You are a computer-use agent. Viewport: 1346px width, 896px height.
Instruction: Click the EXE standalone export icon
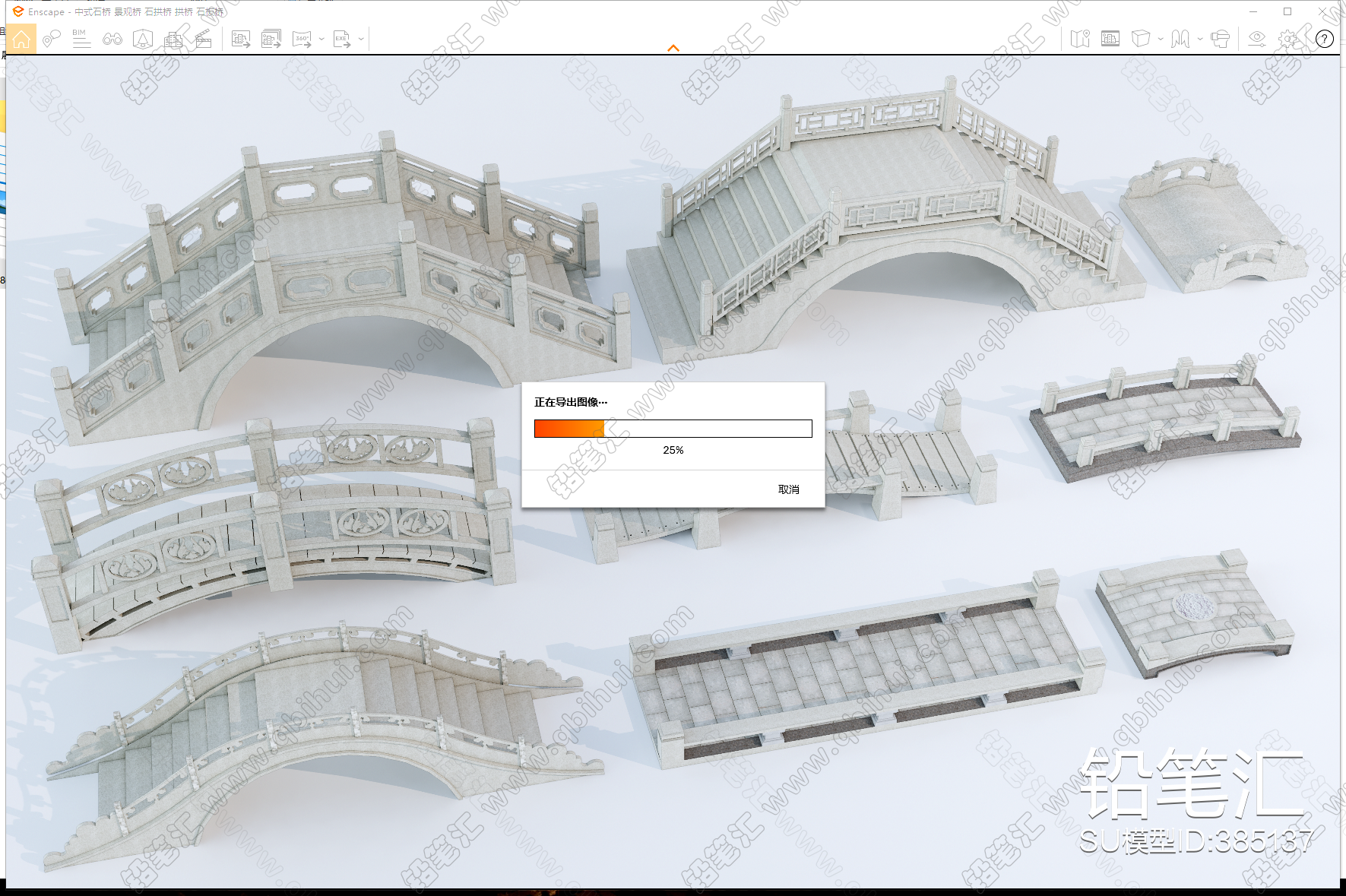(342, 39)
